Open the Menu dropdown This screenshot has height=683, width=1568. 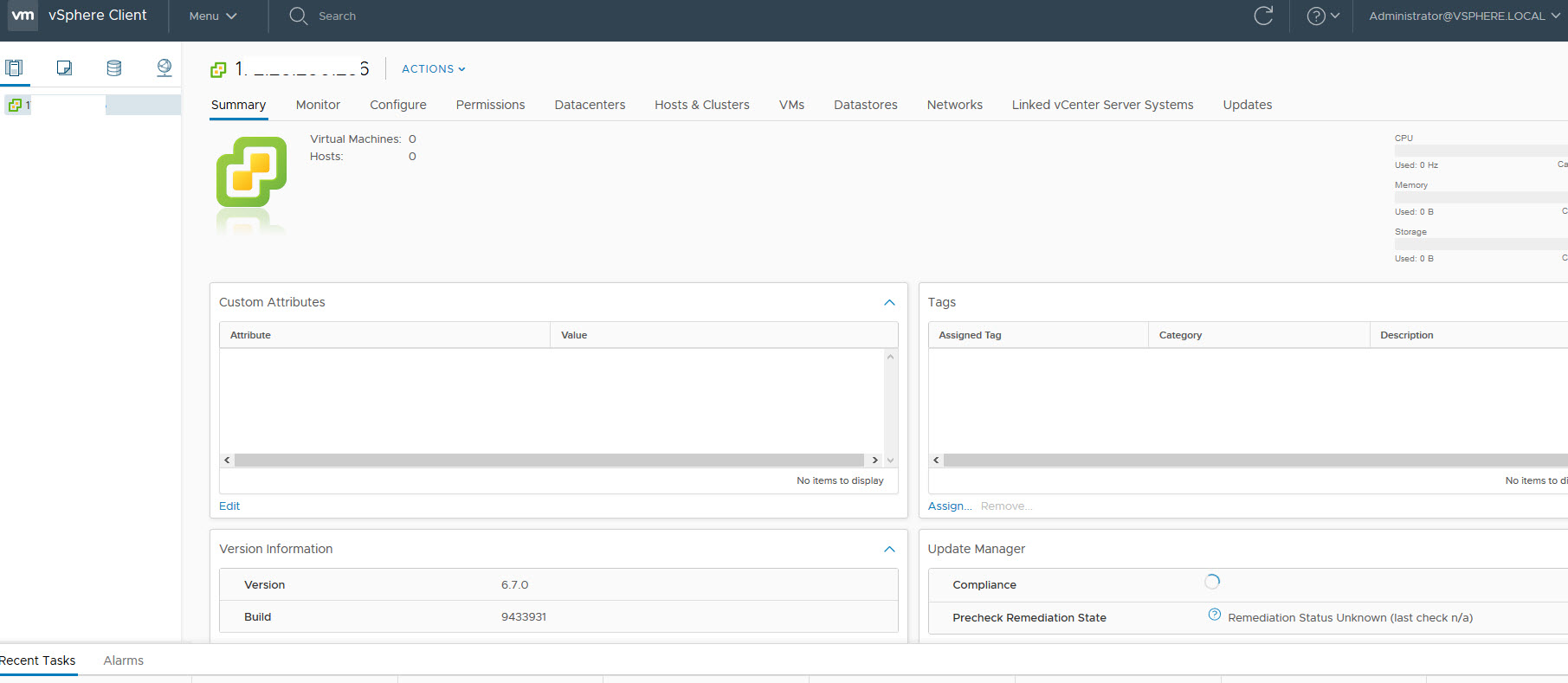coord(212,16)
